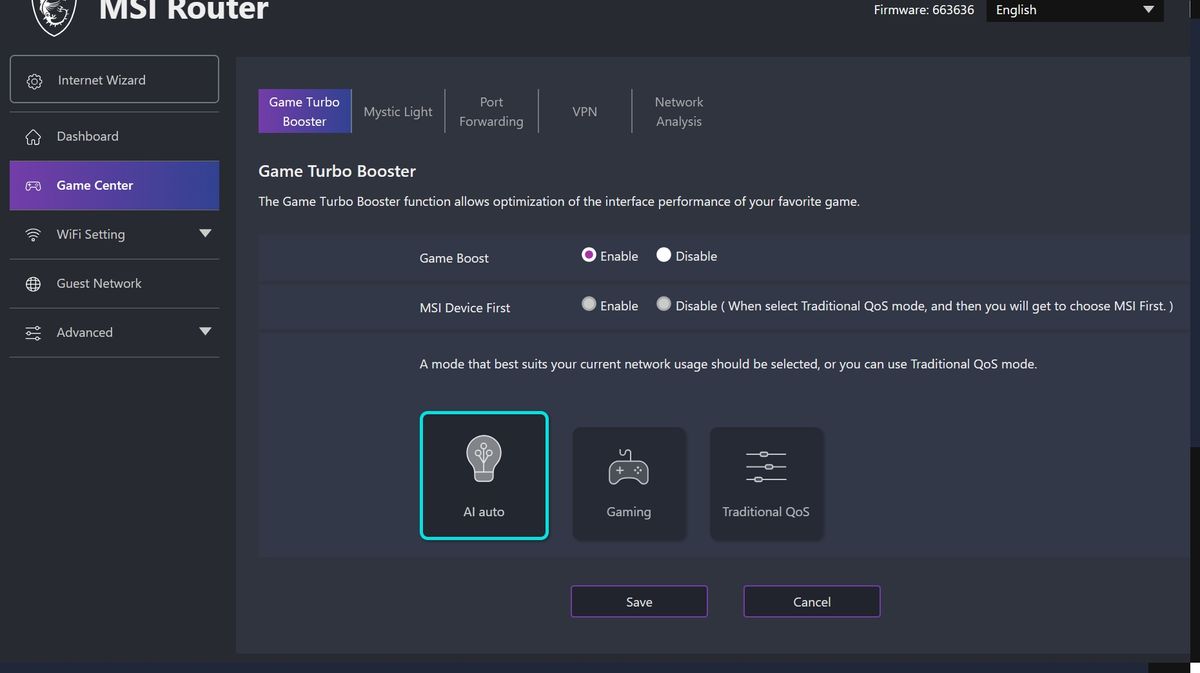This screenshot has height=673, width=1200.
Task: Select Game Center in sidebar
Action: [x=114, y=185]
